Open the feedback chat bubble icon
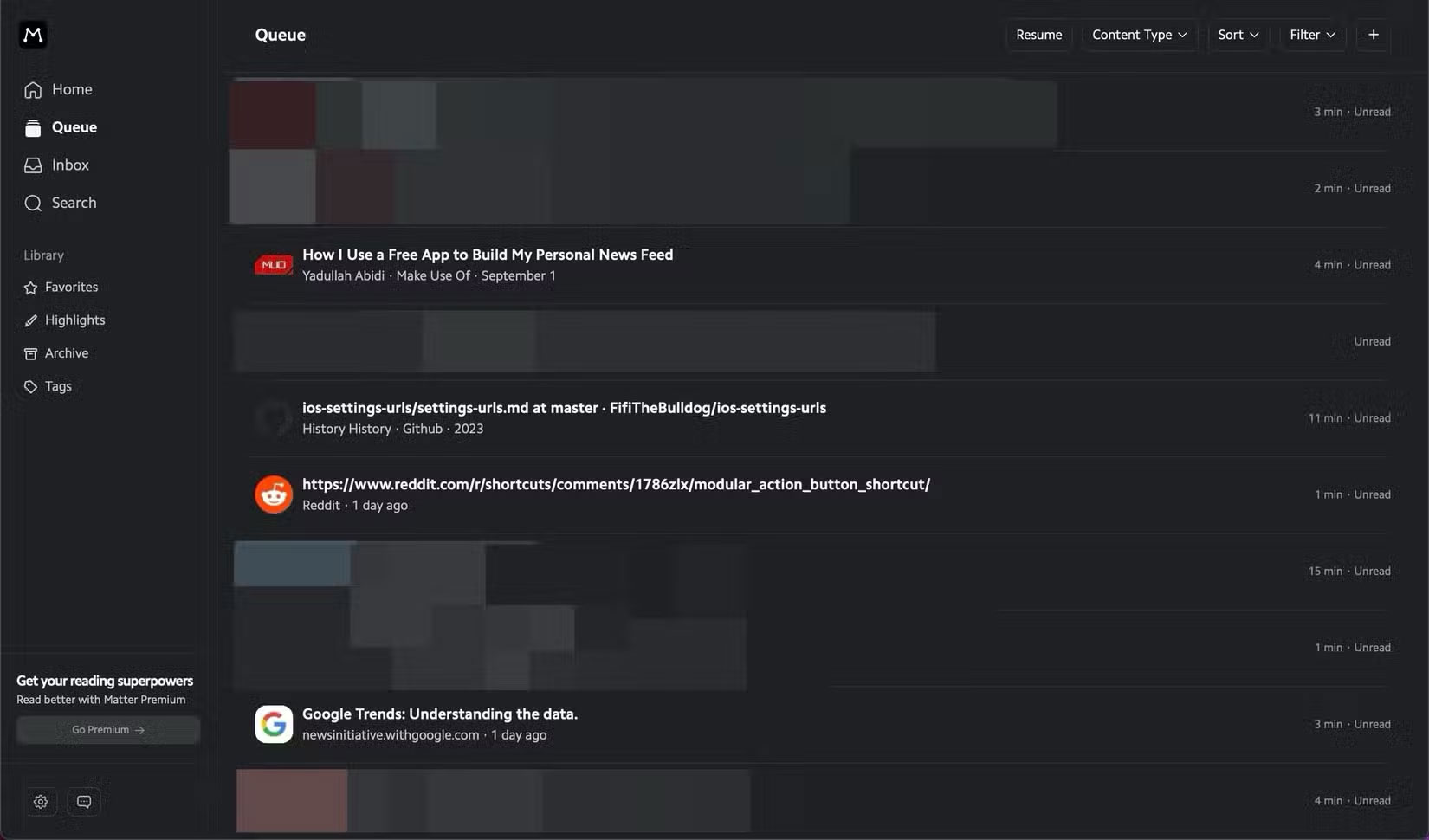 tap(84, 802)
